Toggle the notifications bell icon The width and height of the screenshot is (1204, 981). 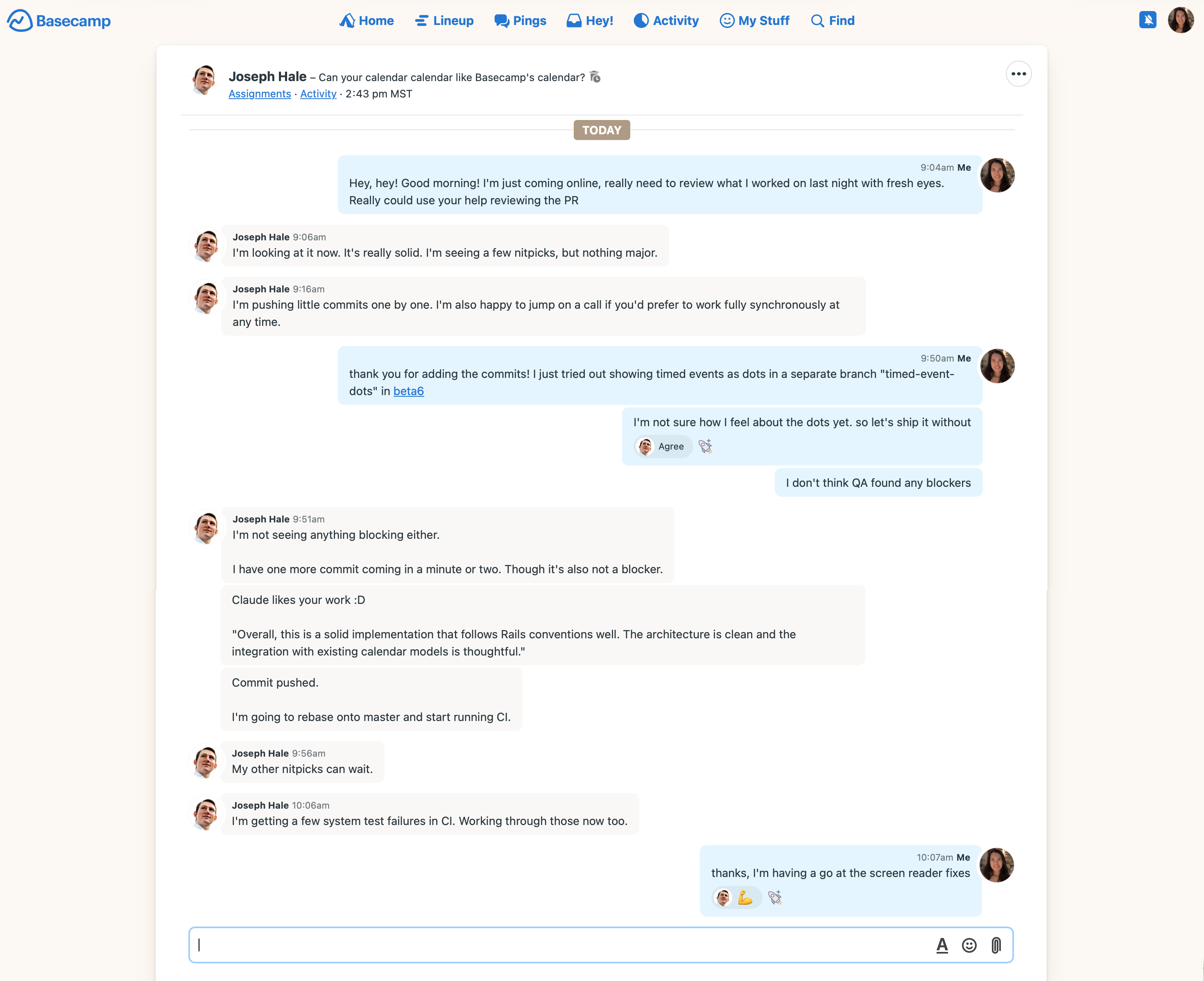(x=1147, y=20)
